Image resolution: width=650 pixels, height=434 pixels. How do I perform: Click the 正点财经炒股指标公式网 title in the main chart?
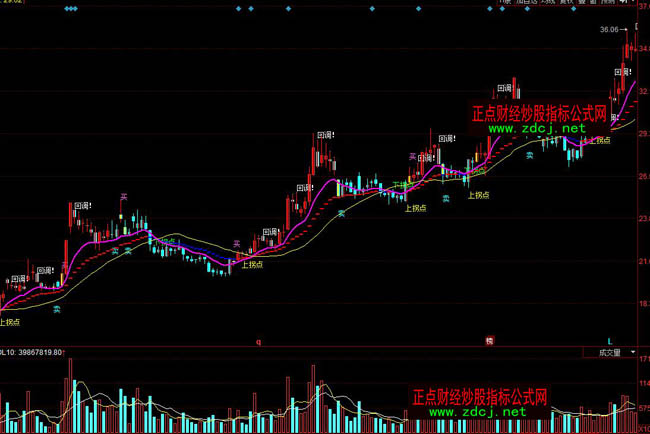(x=539, y=115)
